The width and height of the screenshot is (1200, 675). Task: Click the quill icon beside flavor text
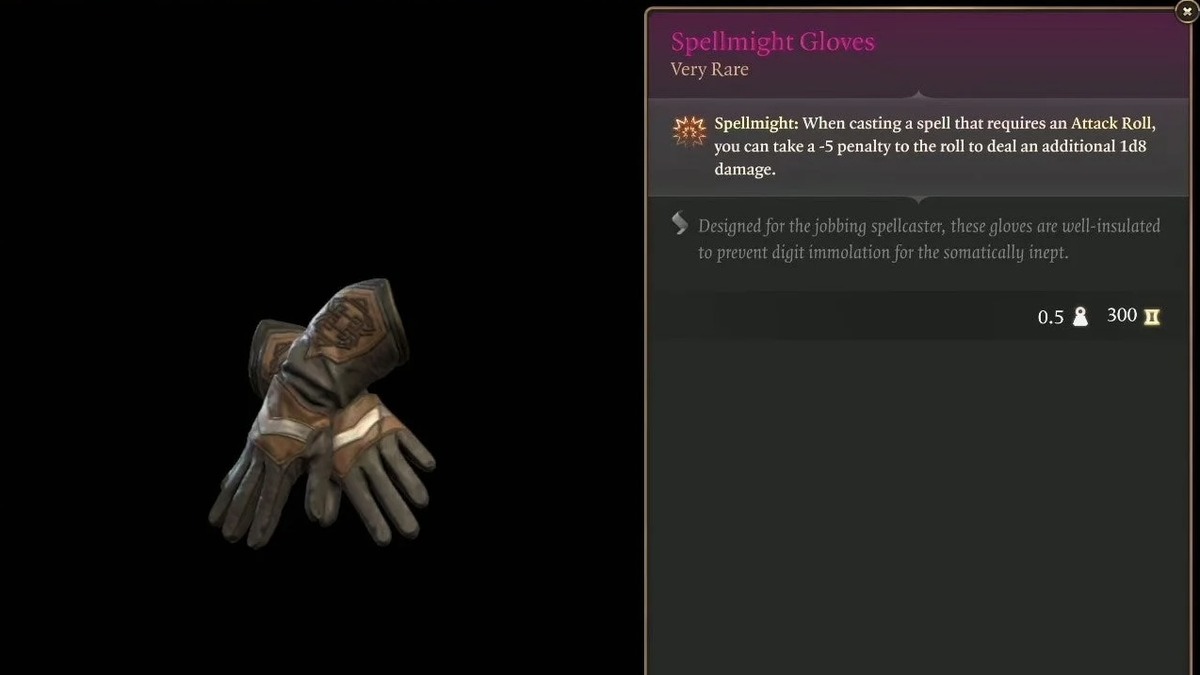click(x=680, y=223)
